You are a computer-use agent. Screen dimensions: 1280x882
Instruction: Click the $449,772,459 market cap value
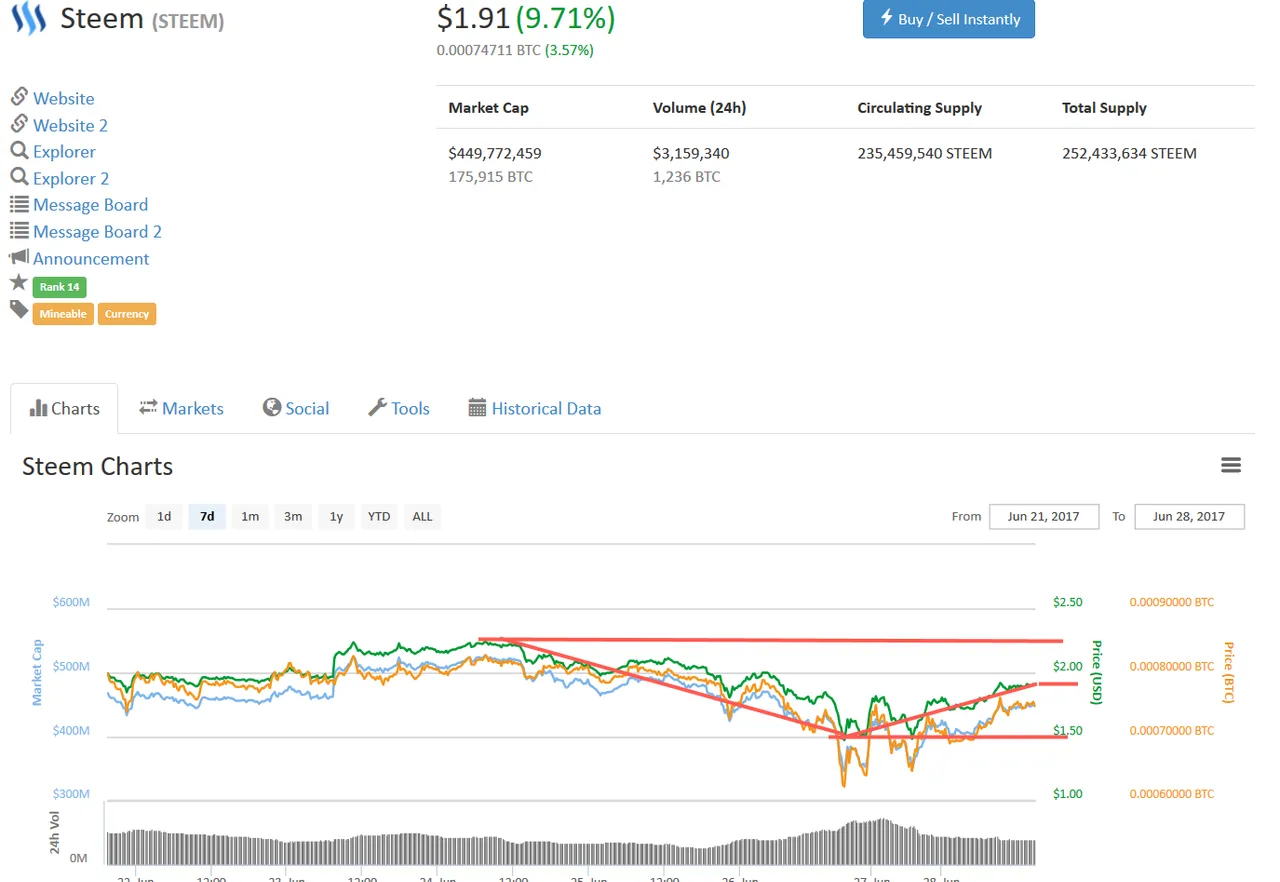tap(495, 153)
